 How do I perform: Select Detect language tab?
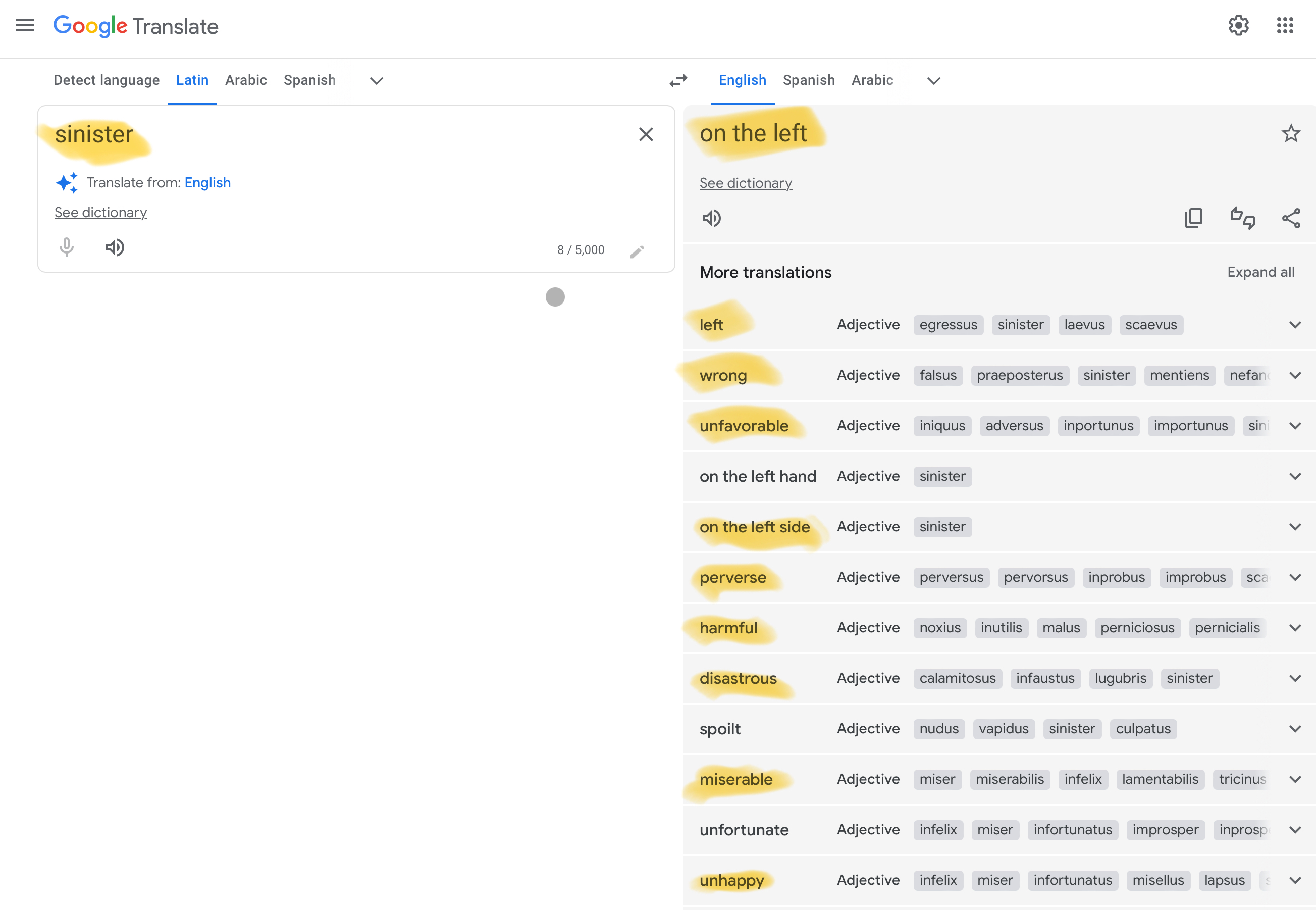click(107, 80)
